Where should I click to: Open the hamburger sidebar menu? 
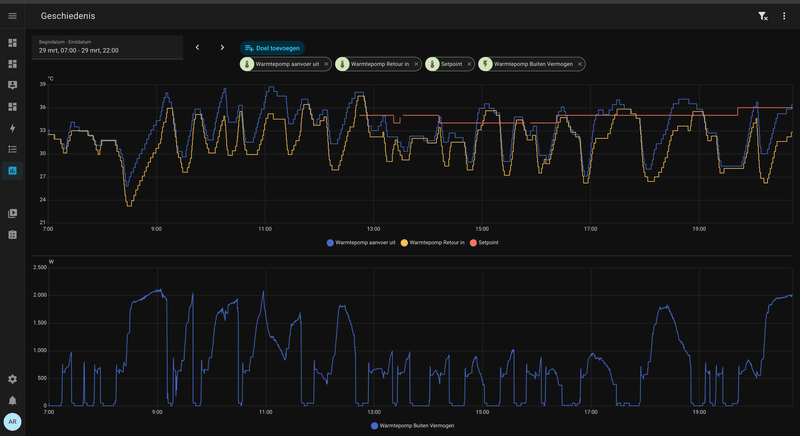(x=12, y=16)
